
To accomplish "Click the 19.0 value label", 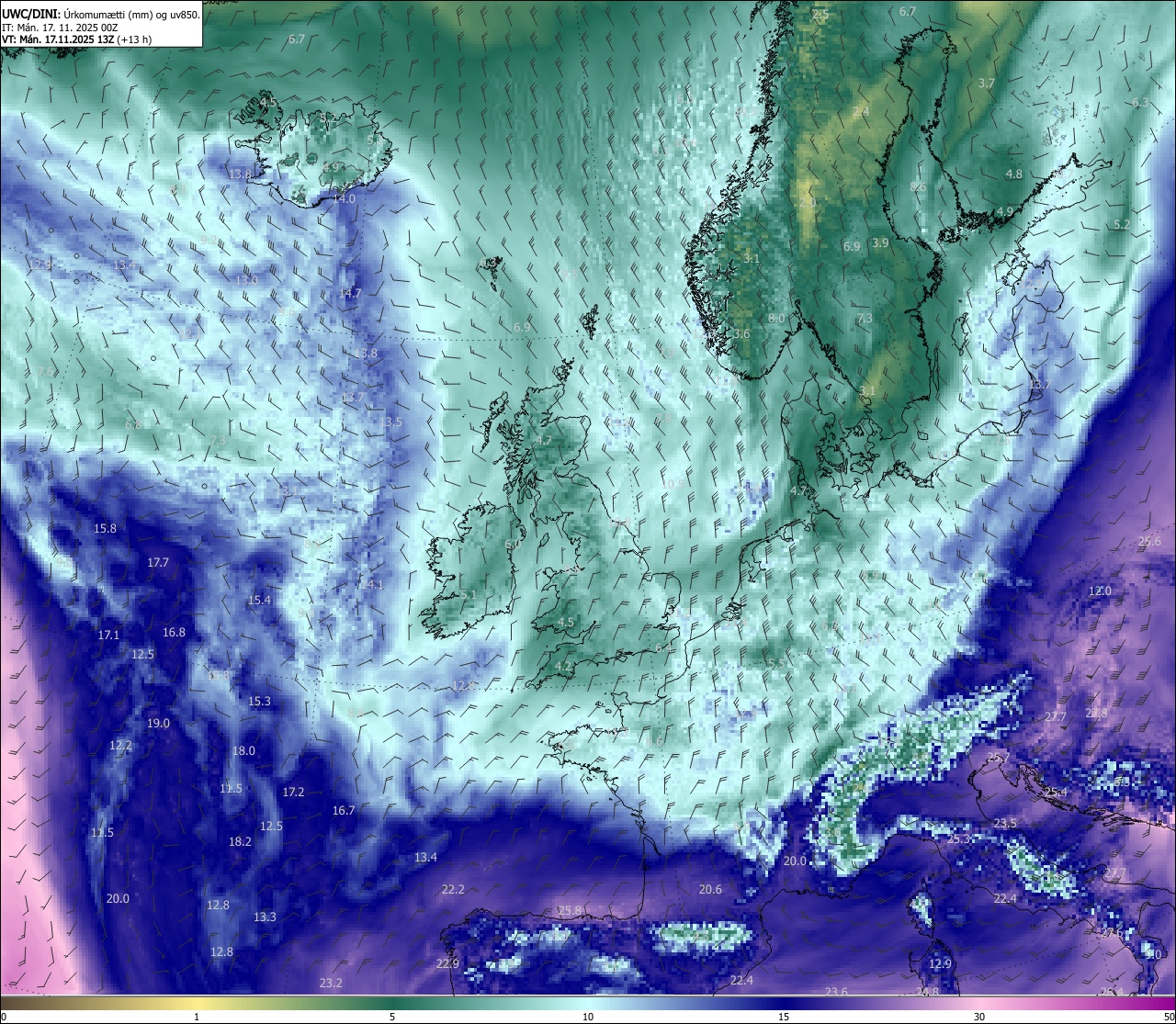I will tap(158, 724).
